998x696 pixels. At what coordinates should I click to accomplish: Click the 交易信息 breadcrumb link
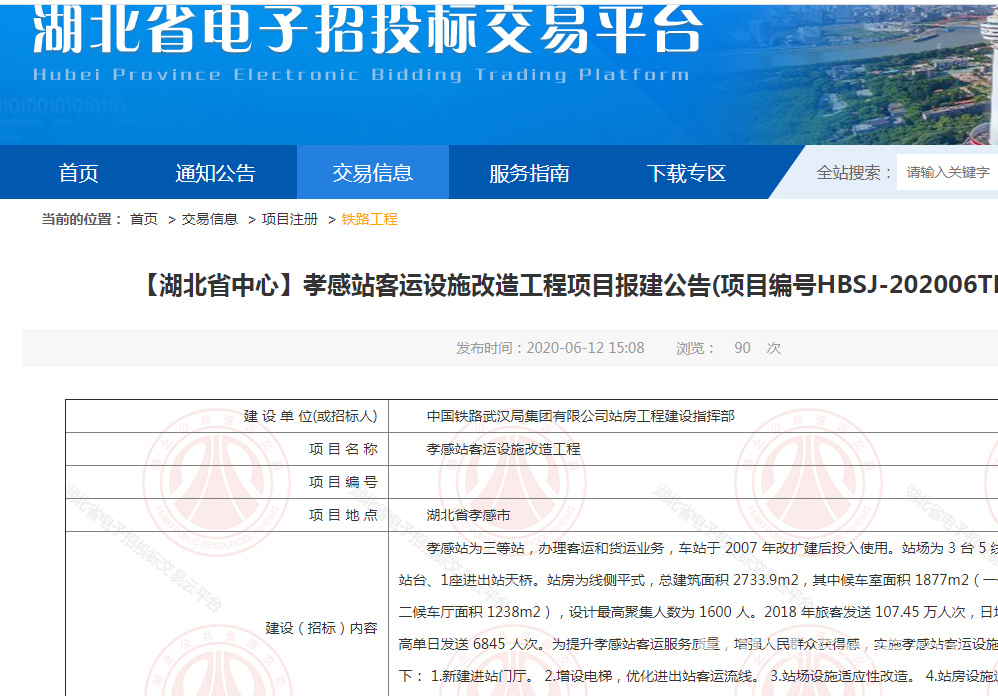(x=209, y=219)
